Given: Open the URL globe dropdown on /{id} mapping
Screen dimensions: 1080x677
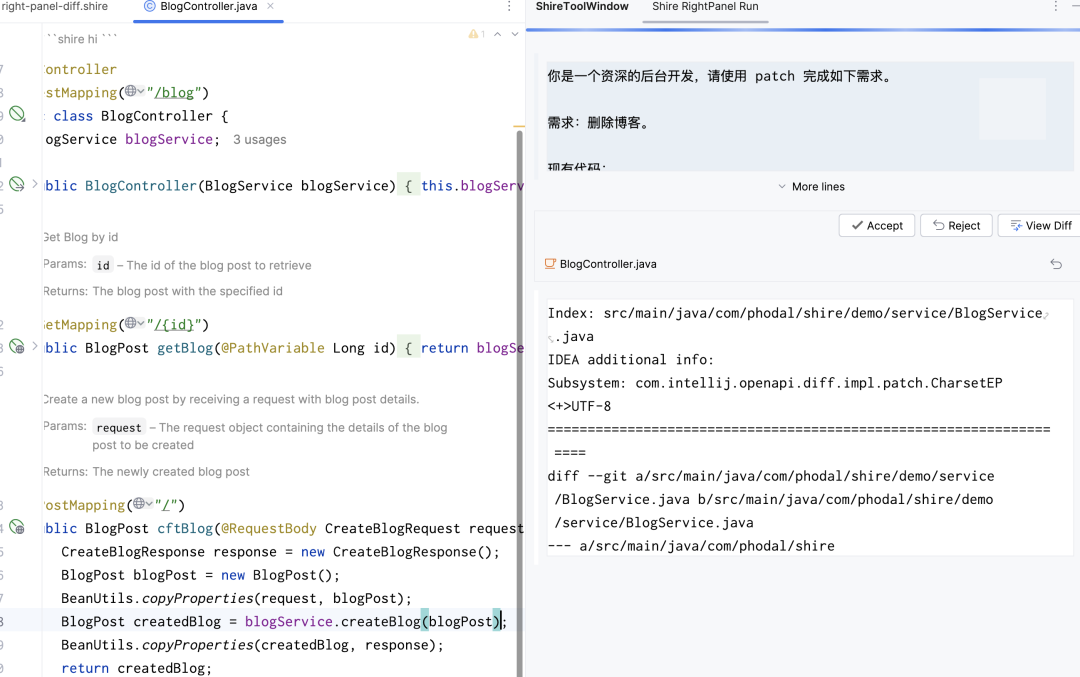Looking at the screenshot, I should pos(134,323).
